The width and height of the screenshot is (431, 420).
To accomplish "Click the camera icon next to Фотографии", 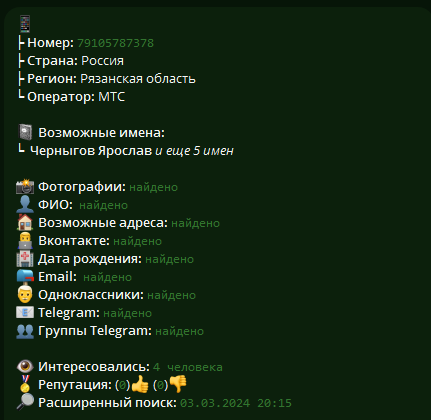I will click(x=25, y=187).
